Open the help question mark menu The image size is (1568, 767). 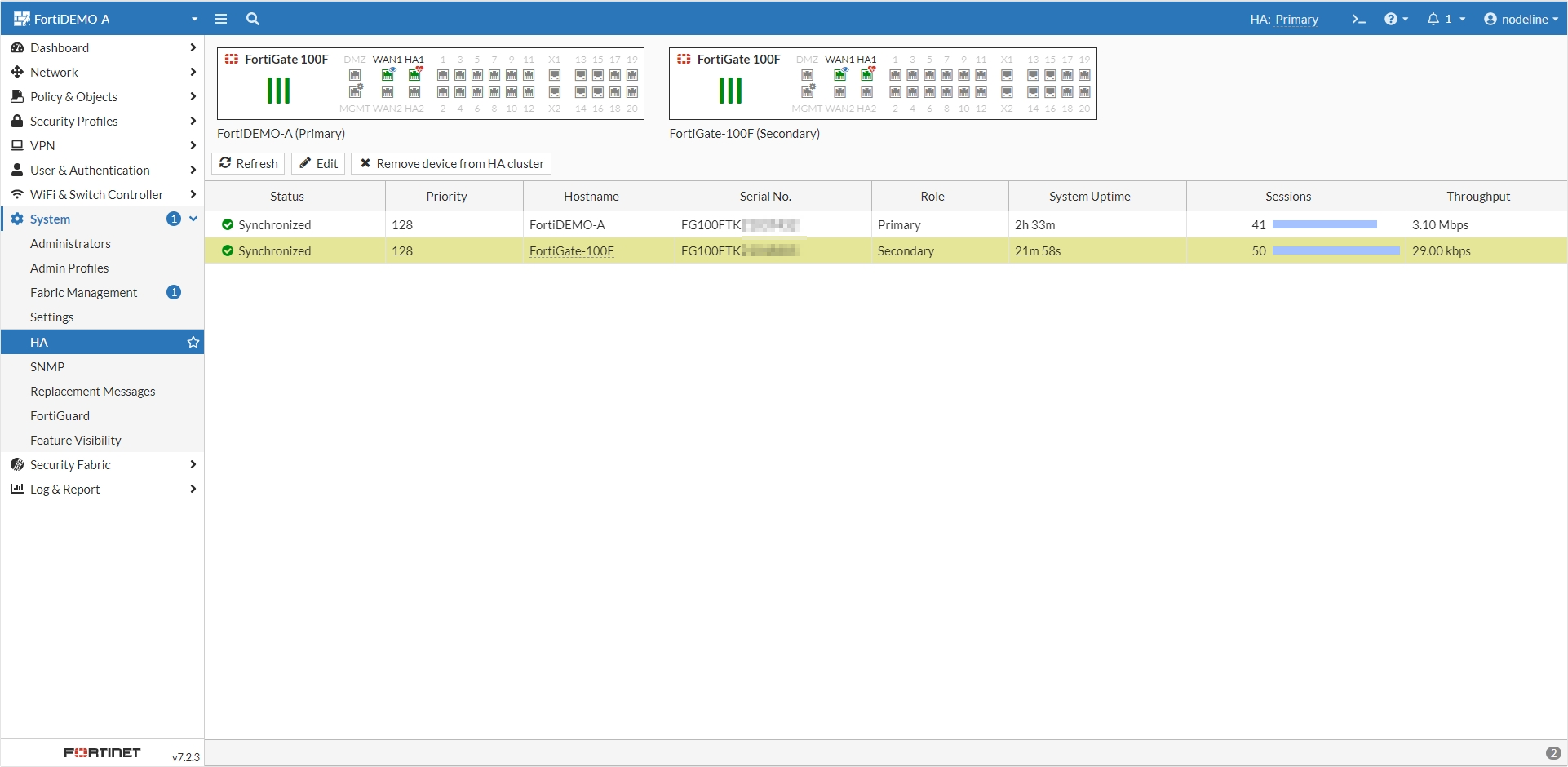[1396, 19]
